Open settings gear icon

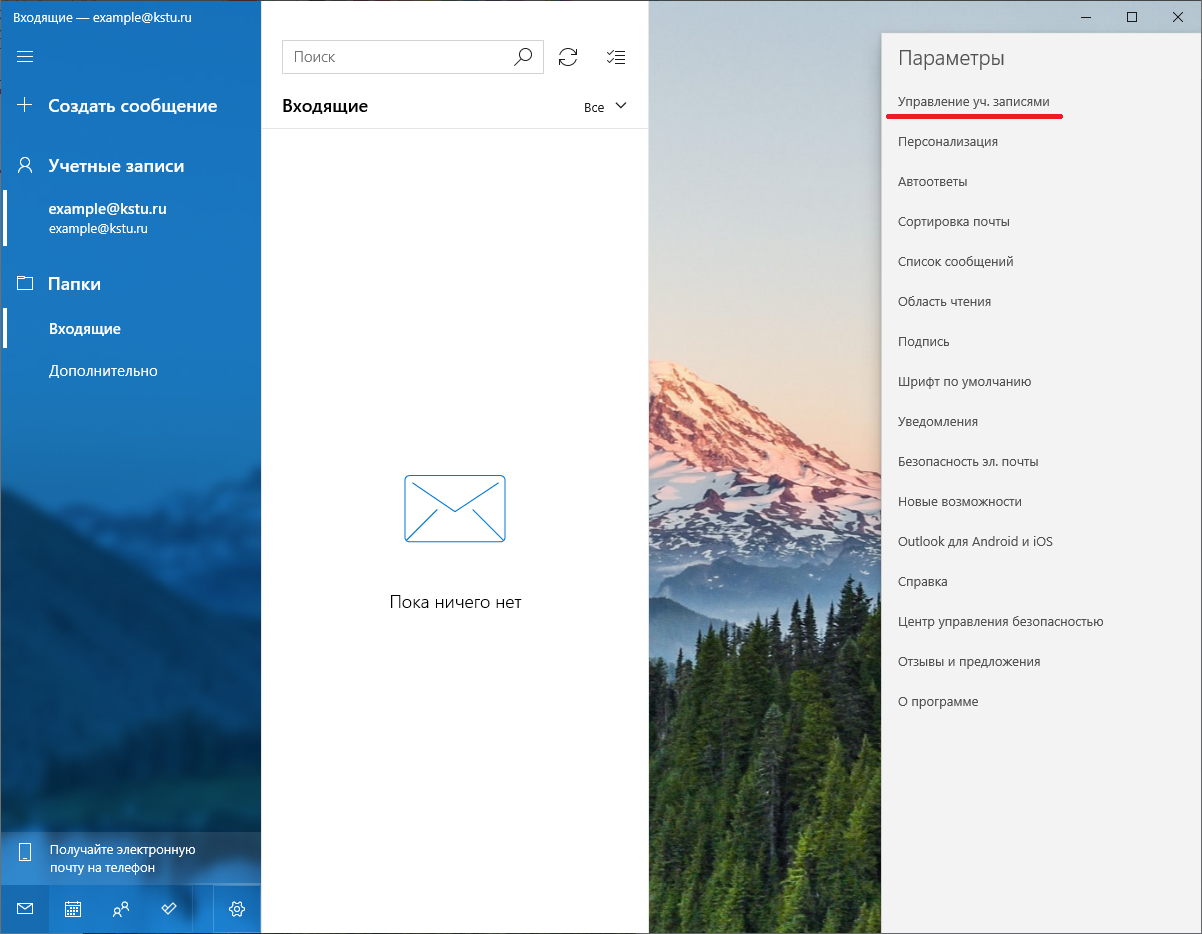pos(237,909)
